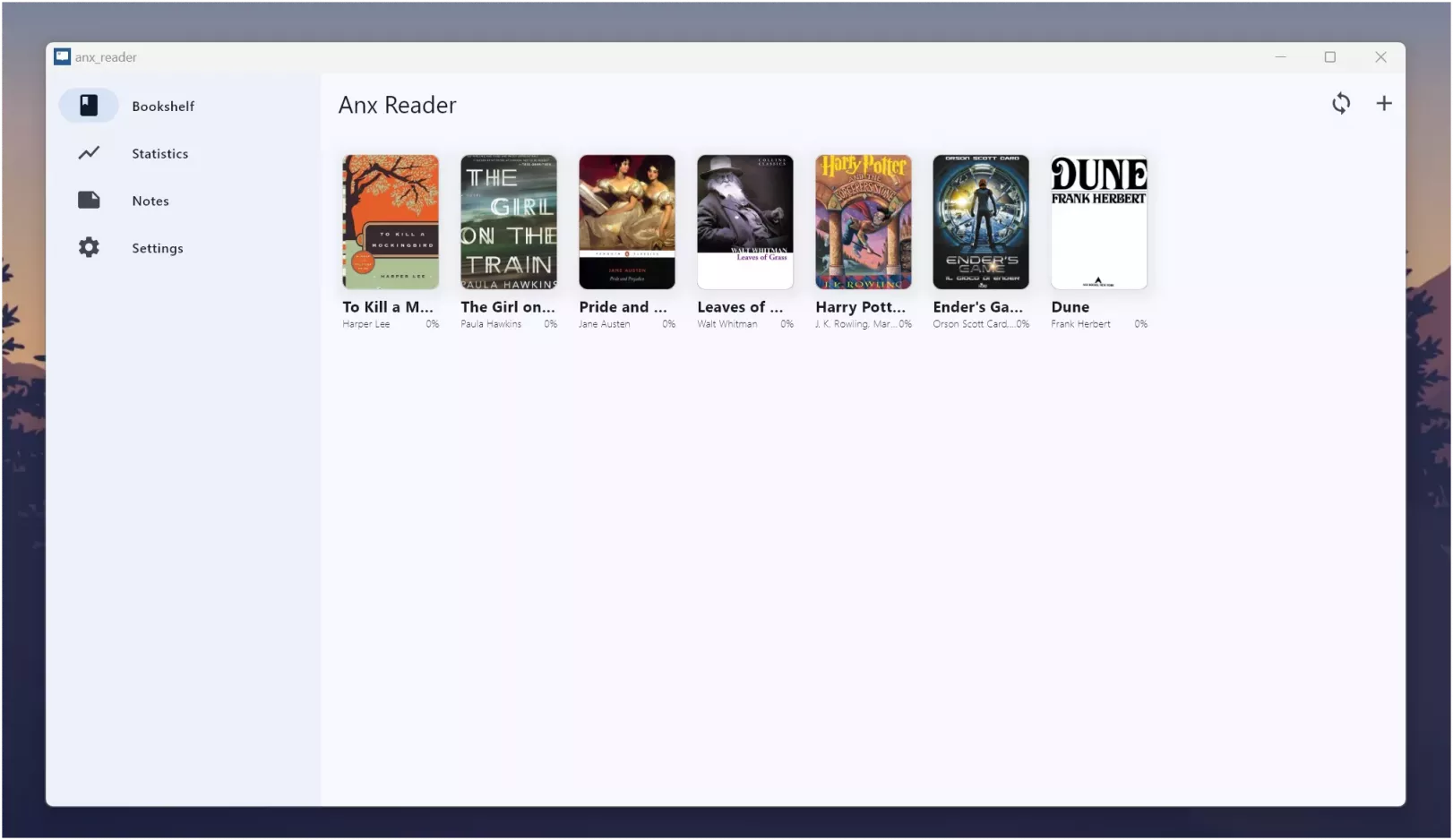Maximize the anx_reader window
Image resolution: width=1453 pixels, height=840 pixels.
point(1329,57)
